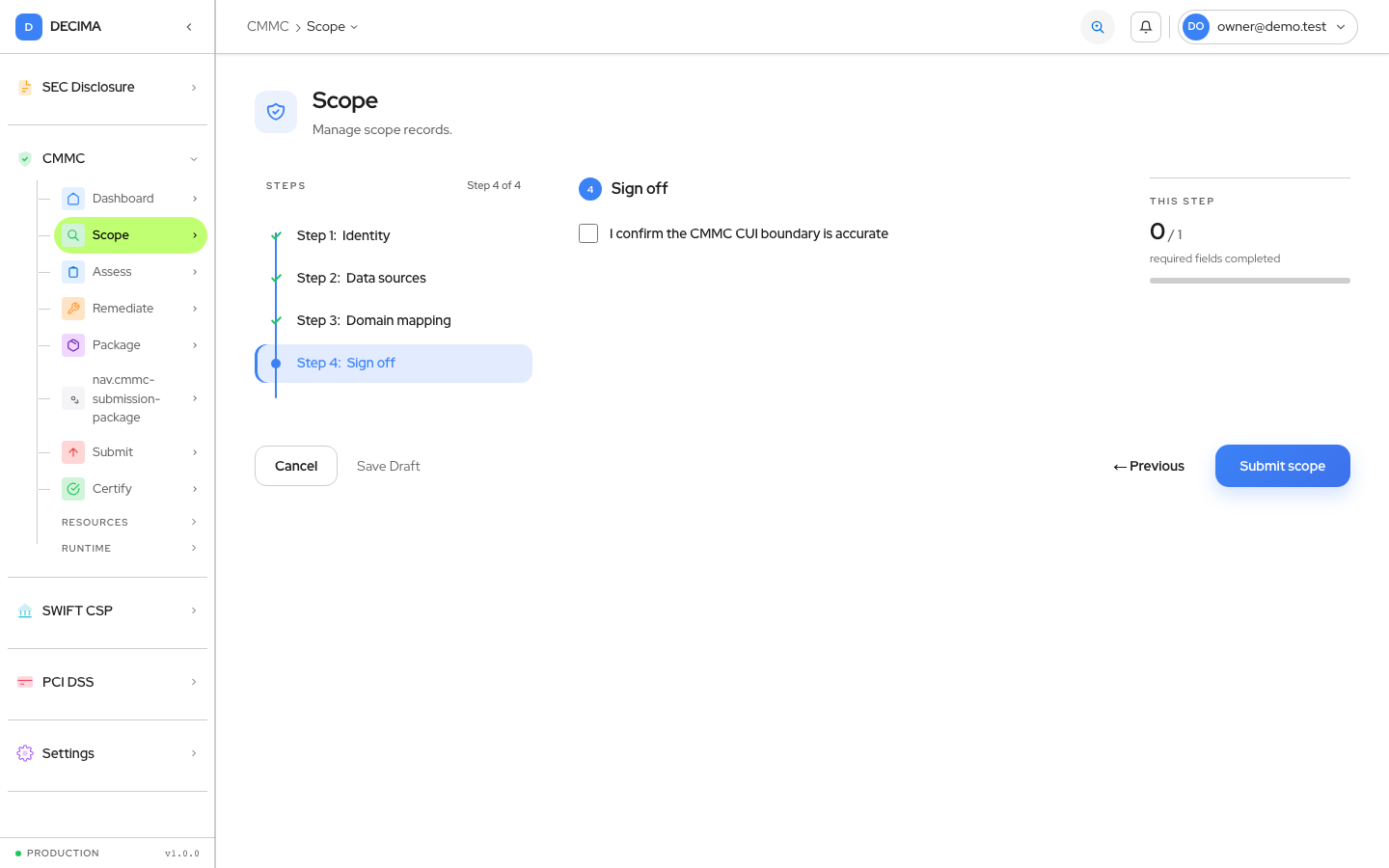This screenshot has width=1389, height=868.
Task: Expand the RUNTIME group
Action: tap(130, 549)
